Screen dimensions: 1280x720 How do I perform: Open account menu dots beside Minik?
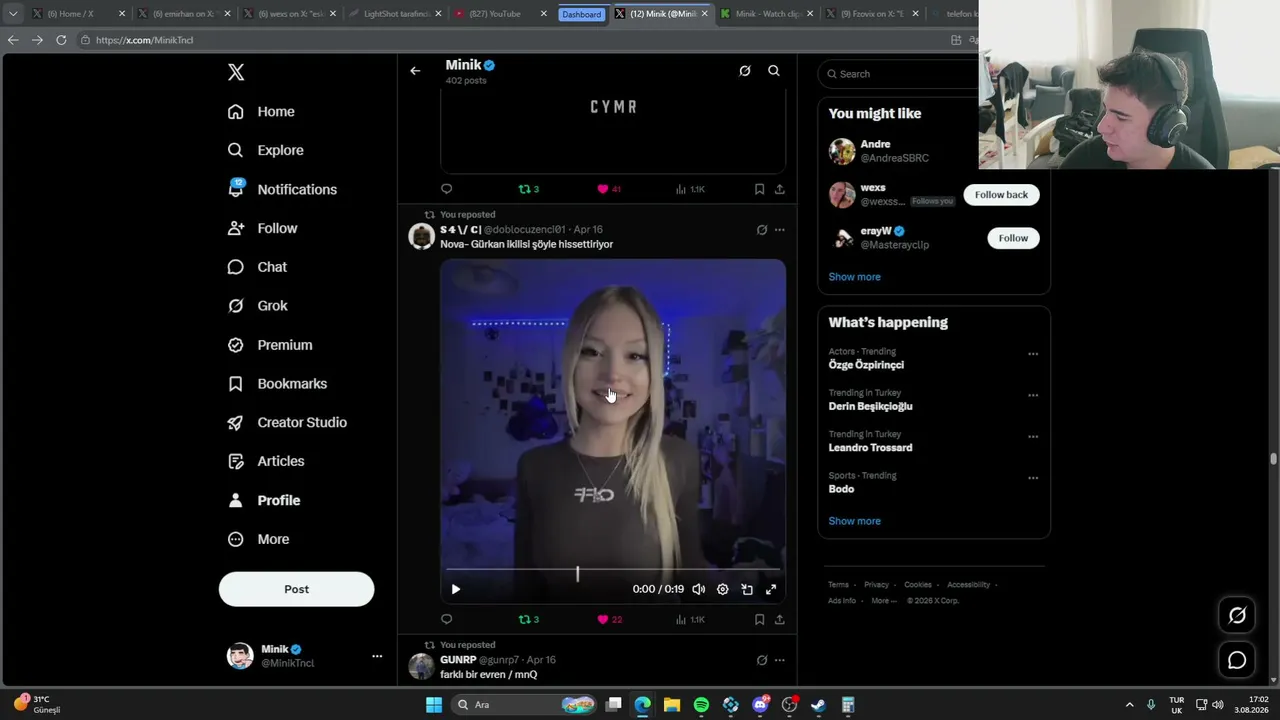click(x=377, y=656)
